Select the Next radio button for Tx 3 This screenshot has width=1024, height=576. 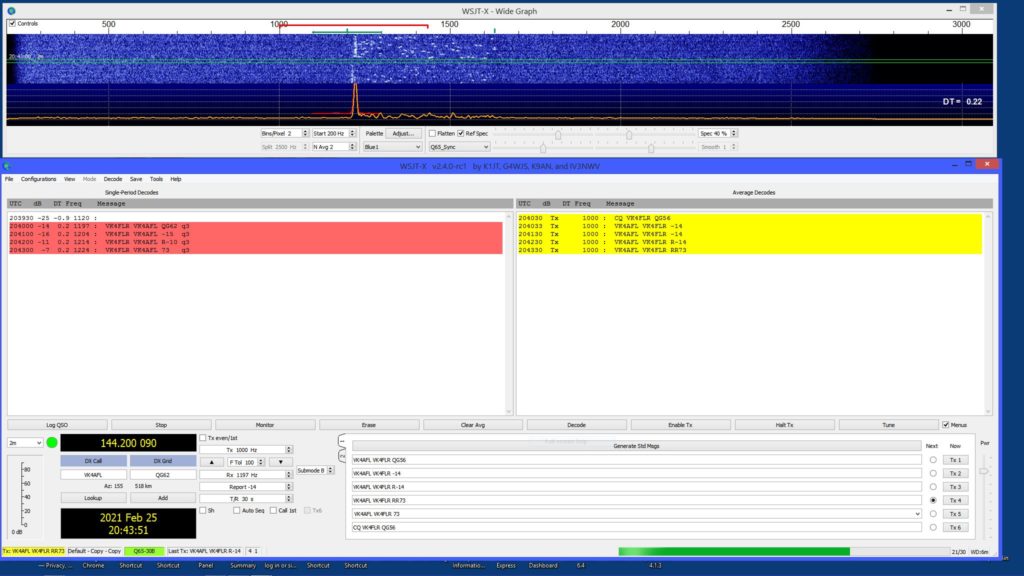coord(933,487)
